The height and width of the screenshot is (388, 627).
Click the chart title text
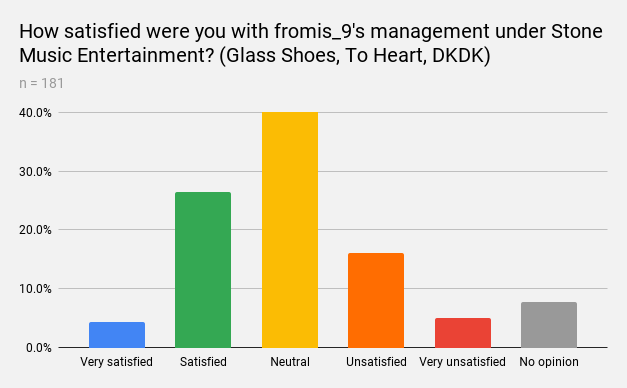pyautogui.click(x=311, y=43)
